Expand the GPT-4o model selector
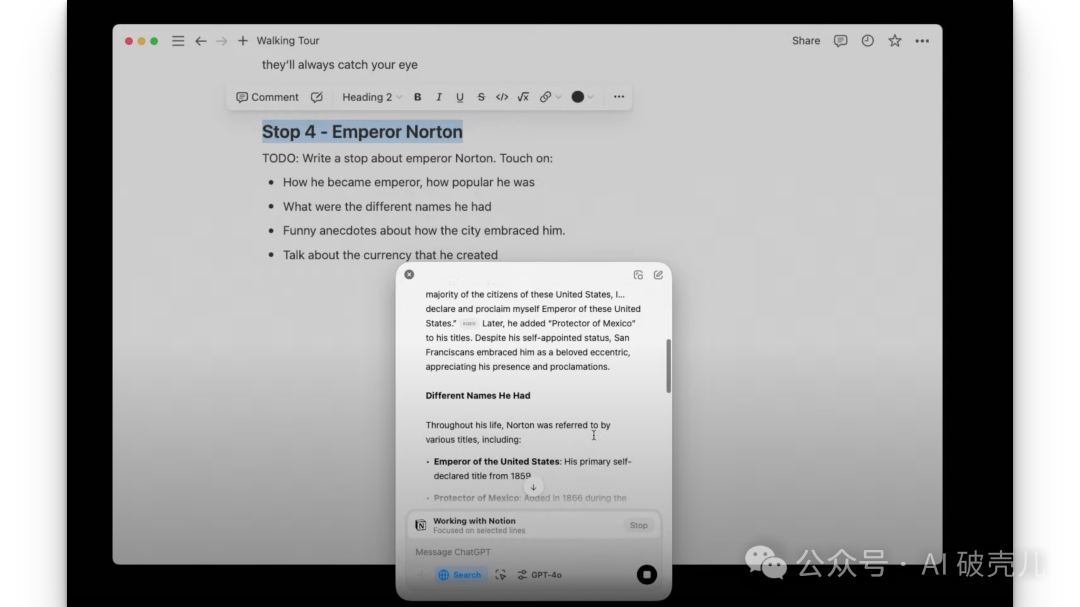 pyautogui.click(x=540, y=575)
